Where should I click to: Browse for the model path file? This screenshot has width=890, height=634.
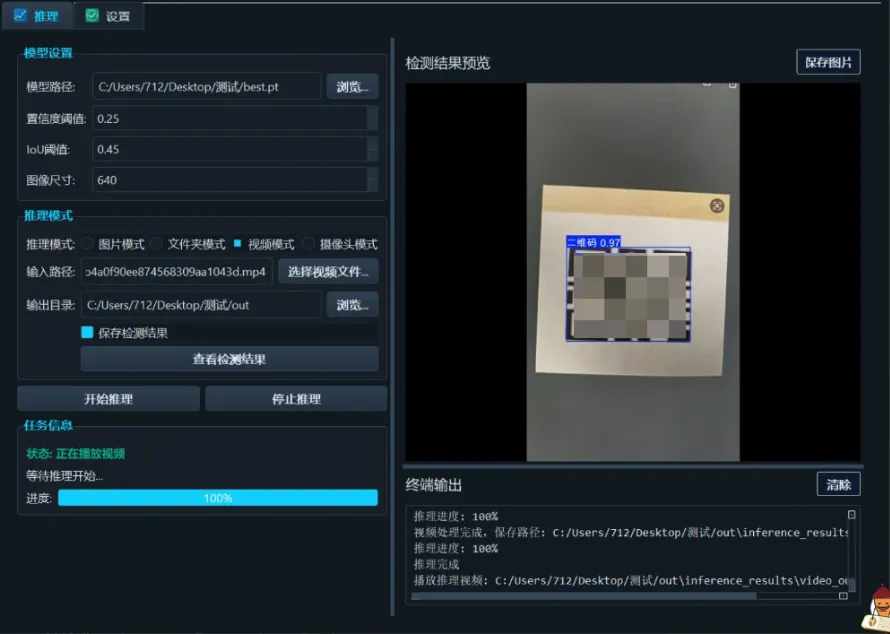[x=352, y=87]
